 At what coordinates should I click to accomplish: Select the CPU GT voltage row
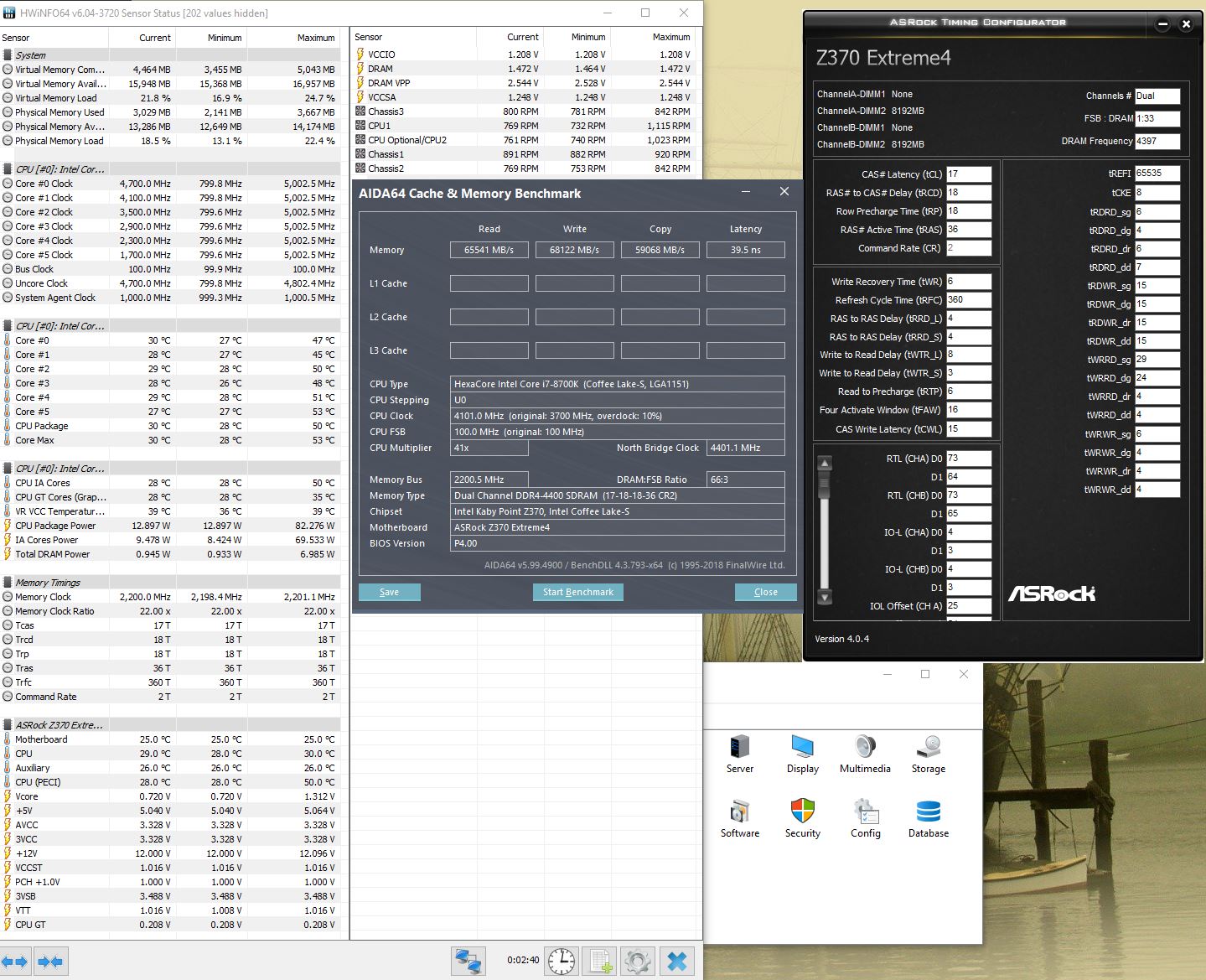[x=170, y=925]
